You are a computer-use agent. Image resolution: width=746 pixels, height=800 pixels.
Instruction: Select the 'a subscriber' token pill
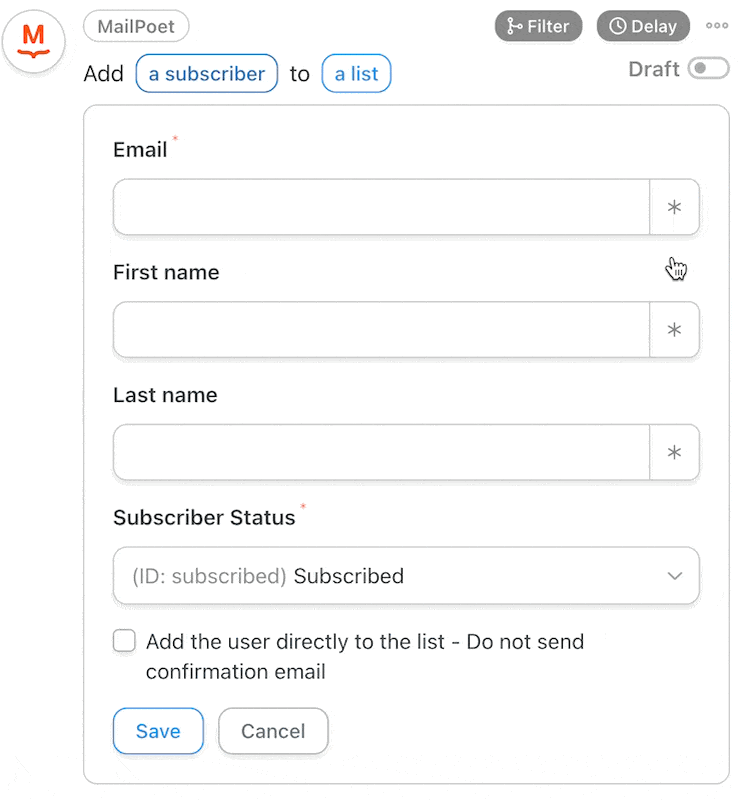pos(207,73)
